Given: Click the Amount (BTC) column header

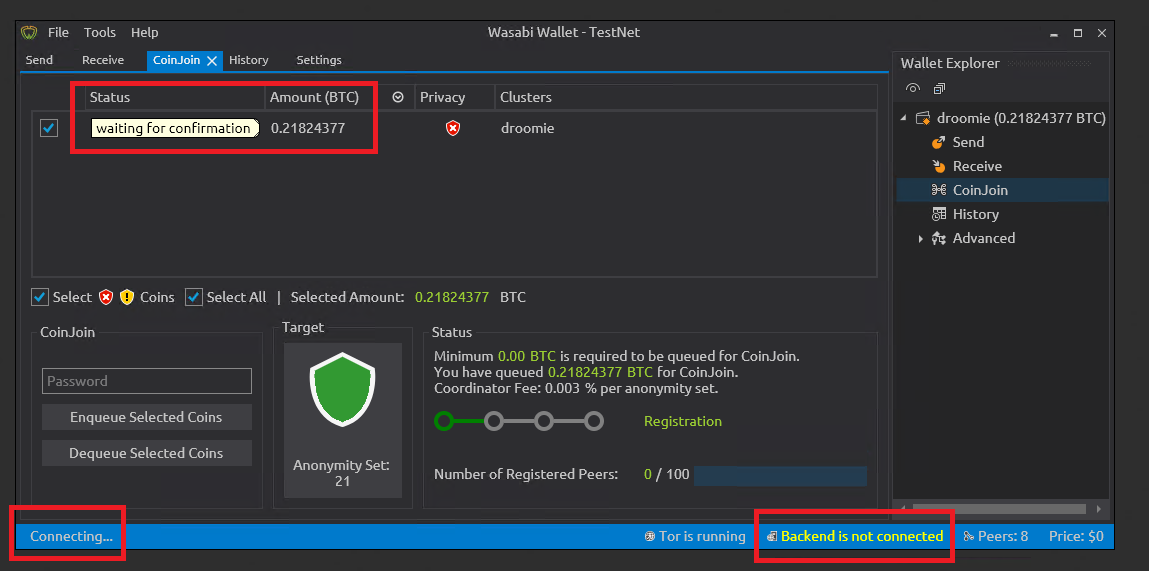Looking at the screenshot, I should [323, 97].
